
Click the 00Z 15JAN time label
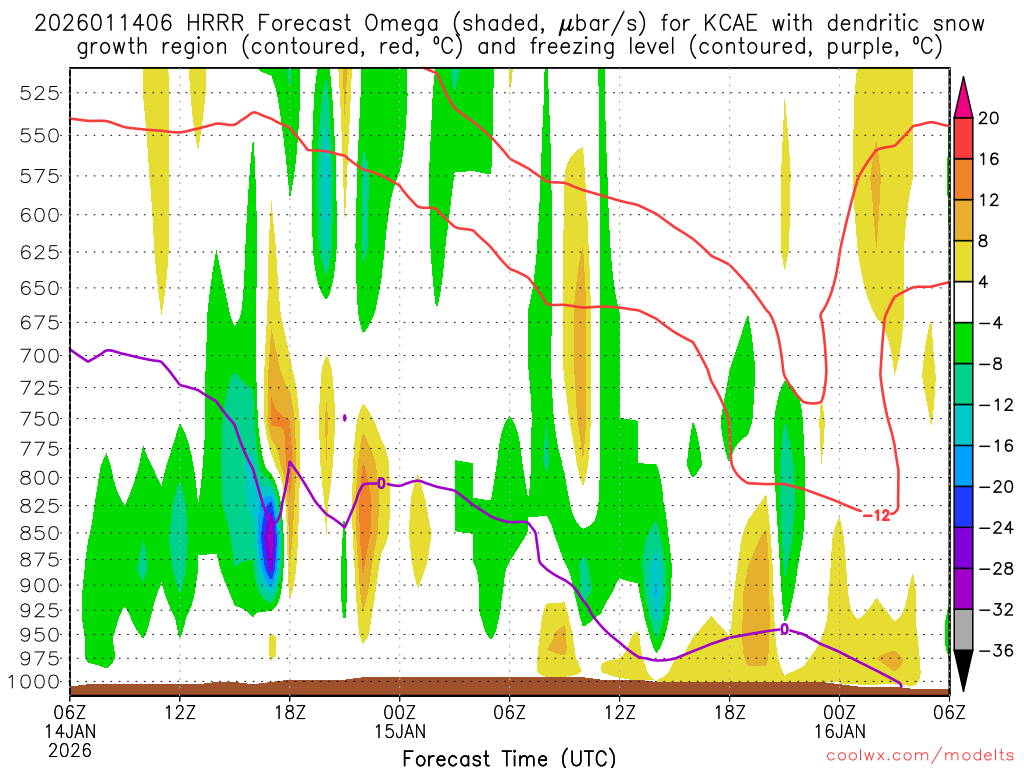[x=400, y=721]
